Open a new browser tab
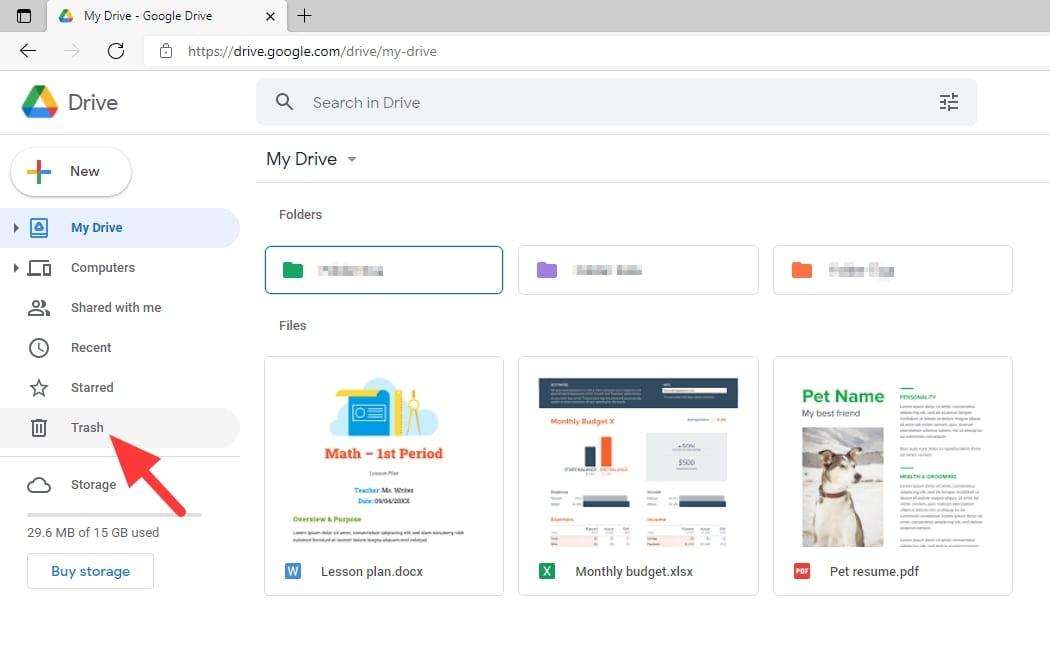Screen dimensions: 1050x645 click(x=304, y=16)
